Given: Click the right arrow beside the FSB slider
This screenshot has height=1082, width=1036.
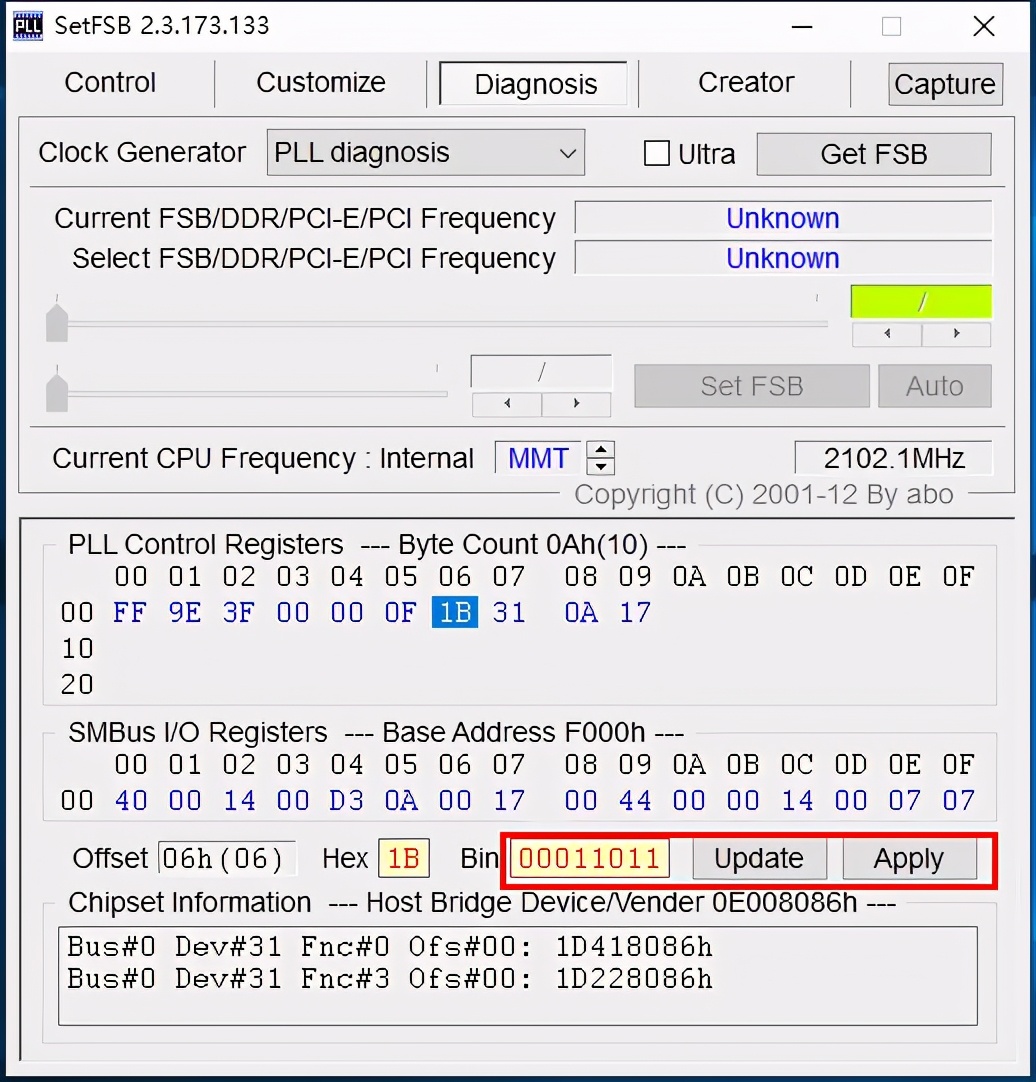Looking at the screenshot, I should point(957,334).
